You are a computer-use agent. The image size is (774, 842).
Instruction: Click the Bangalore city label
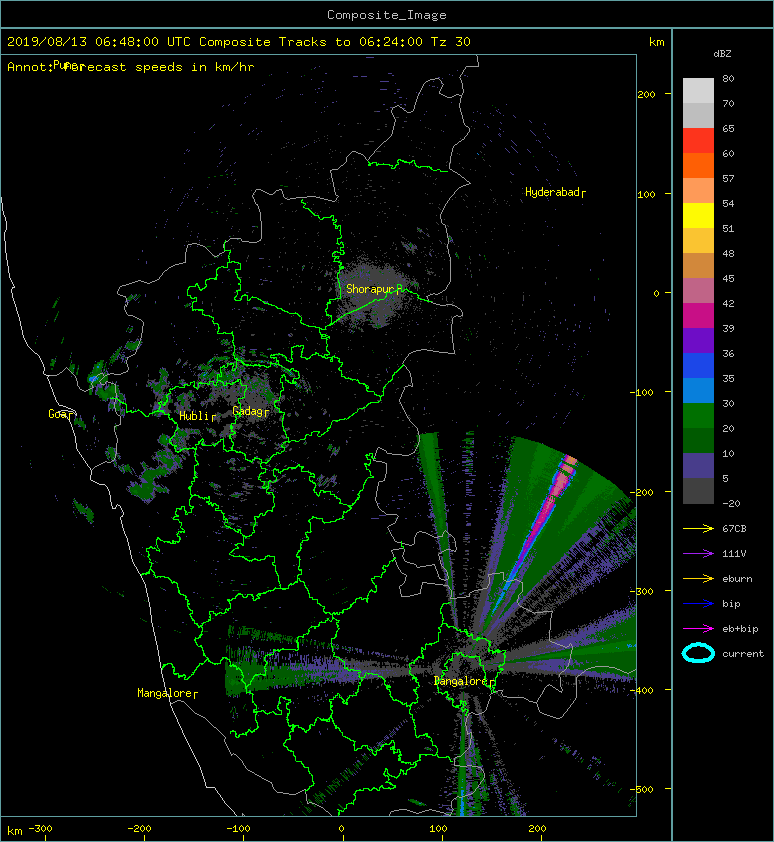click(460, 681)
